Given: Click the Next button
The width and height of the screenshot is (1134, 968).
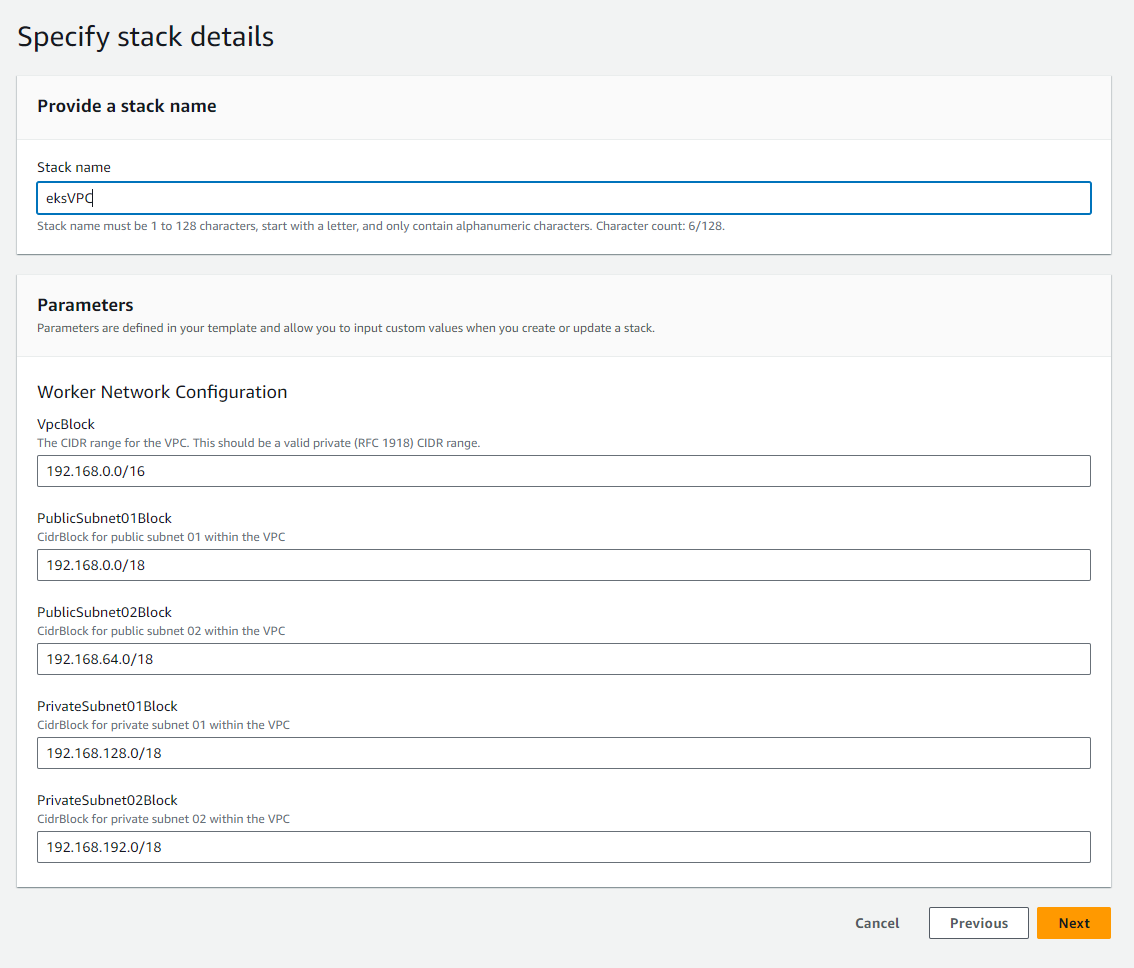Looking at the screenshot, I should click(1073, 923).
